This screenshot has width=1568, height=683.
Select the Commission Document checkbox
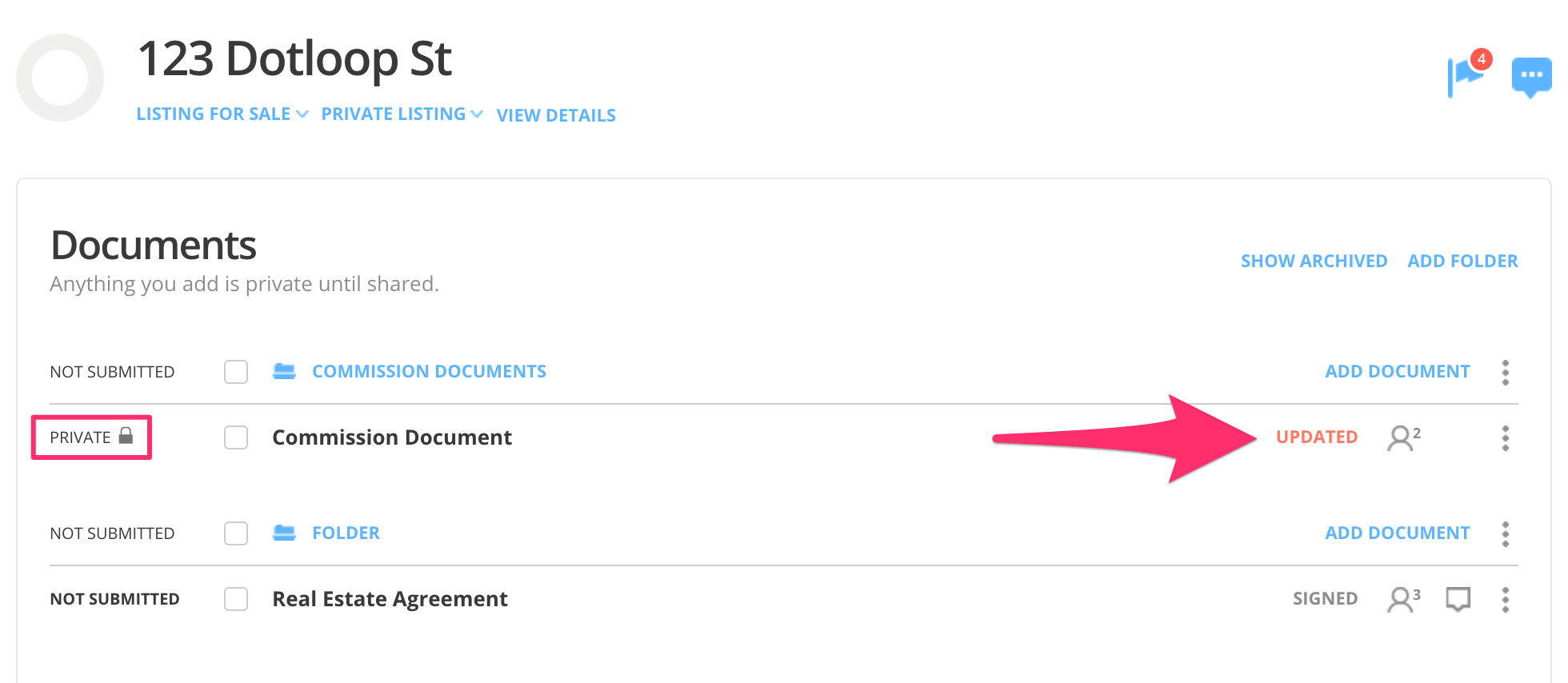coord(236,437)
